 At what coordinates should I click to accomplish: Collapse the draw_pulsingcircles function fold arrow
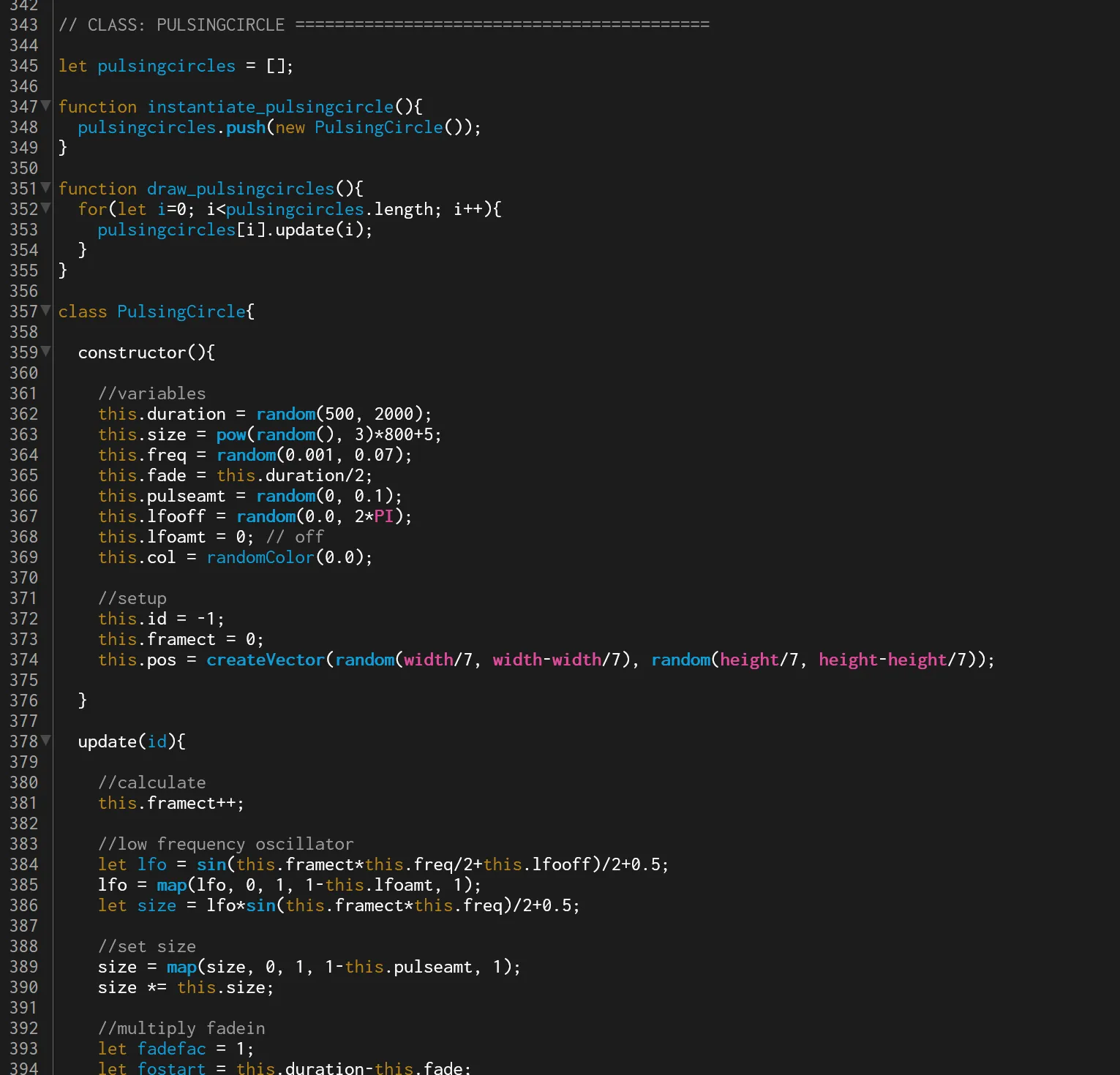[x=45, y=188]
